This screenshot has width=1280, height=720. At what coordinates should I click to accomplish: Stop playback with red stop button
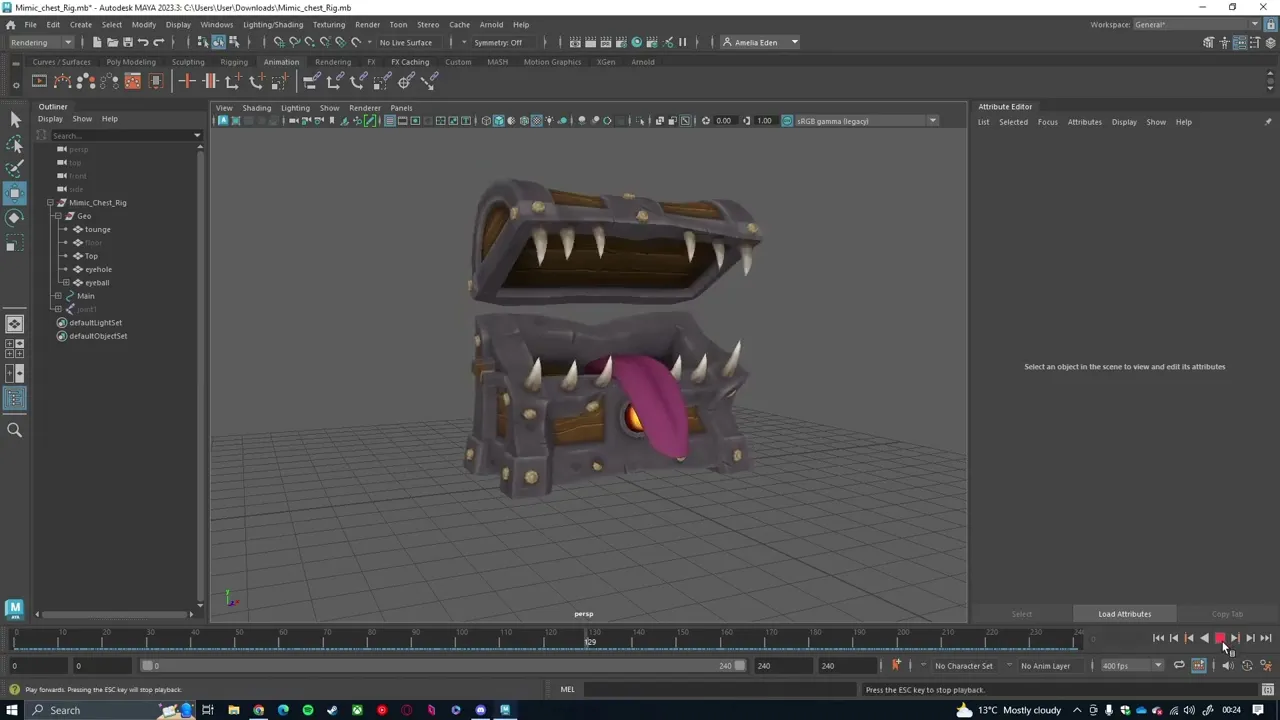pos(1219,638)
